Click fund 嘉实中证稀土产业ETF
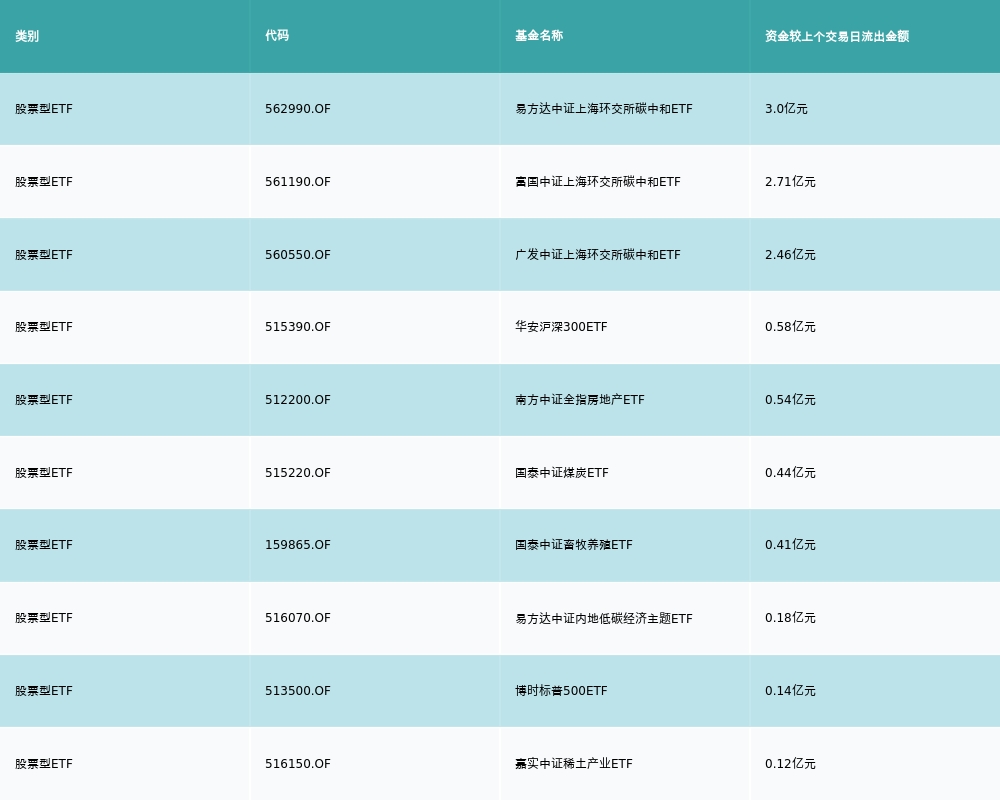This screenshot has width=1000, height=800. click(x=574, y=764)
